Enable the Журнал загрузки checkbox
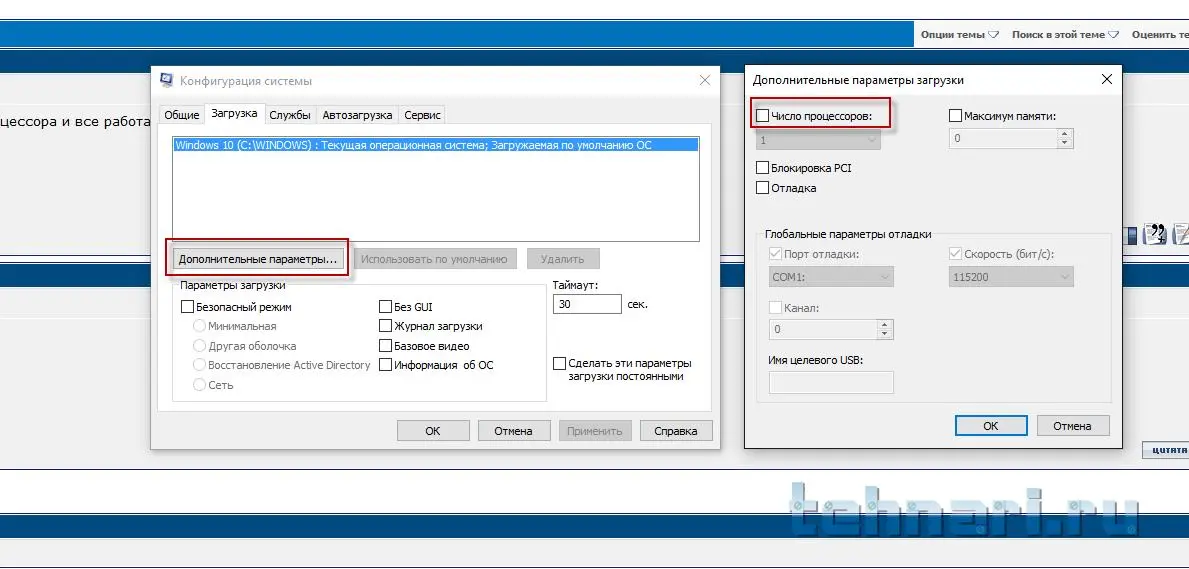The image size is (1189, 569). pyautogui.click(x=385, y=326)
